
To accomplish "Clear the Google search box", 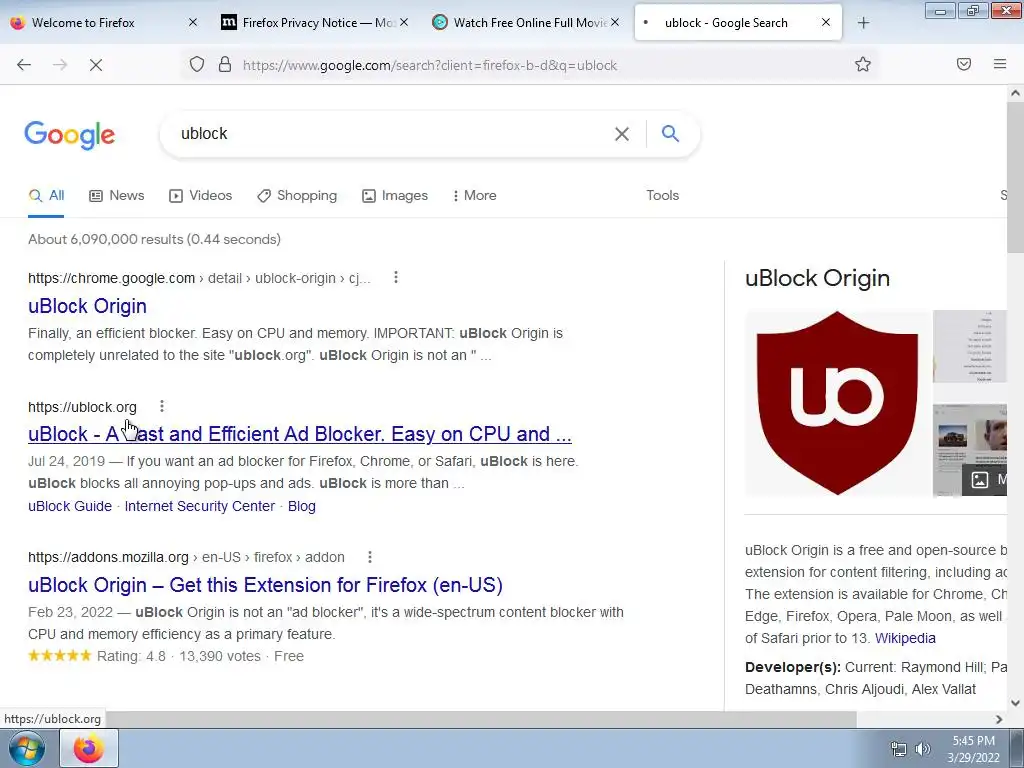I will point(622,134).
